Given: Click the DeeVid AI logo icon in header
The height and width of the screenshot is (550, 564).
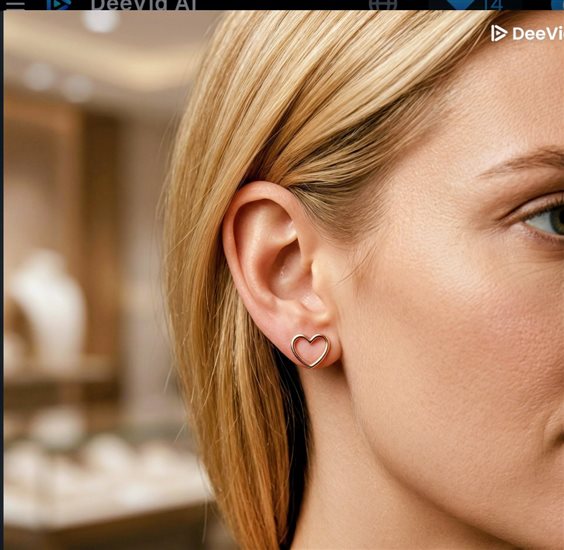Looking at the screenshot, I should (x=59, y=4).
